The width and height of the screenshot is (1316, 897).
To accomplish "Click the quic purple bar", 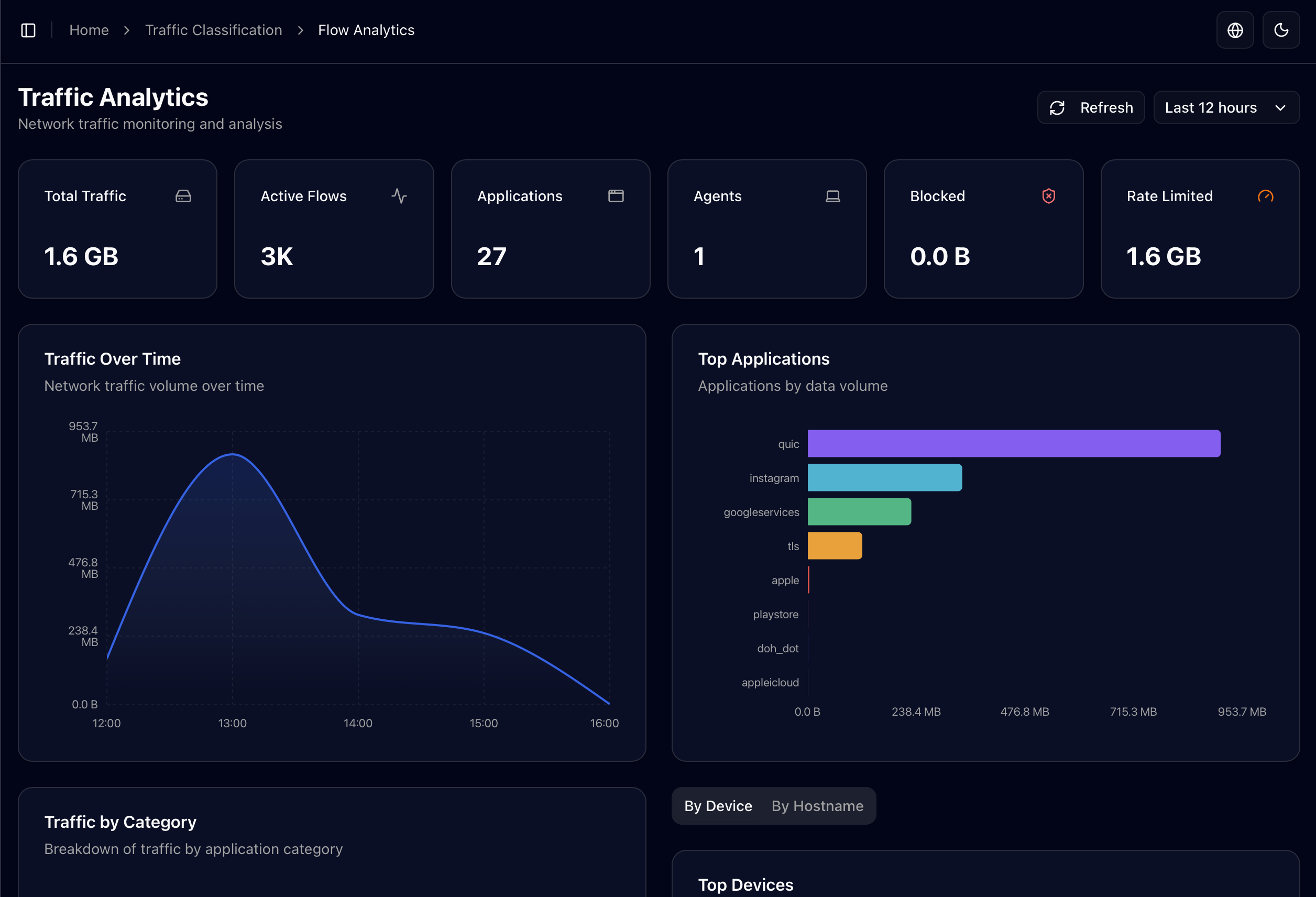I will 1014,443.
